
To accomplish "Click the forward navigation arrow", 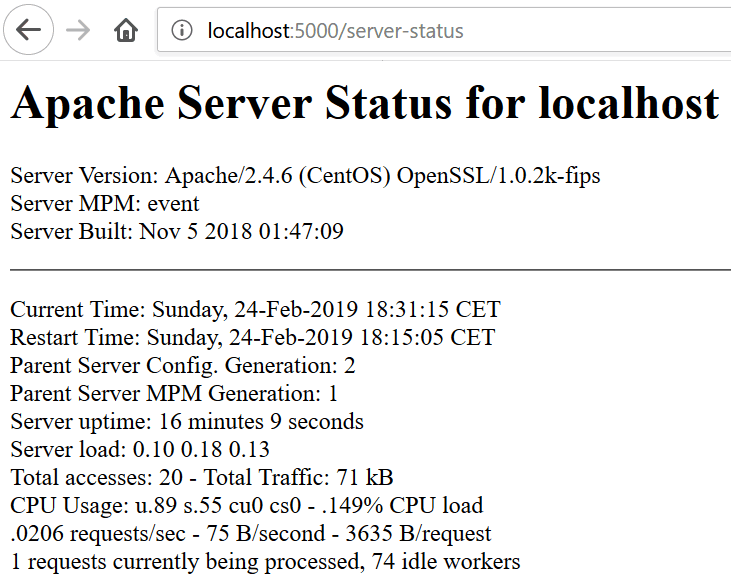I will point(78,31).
